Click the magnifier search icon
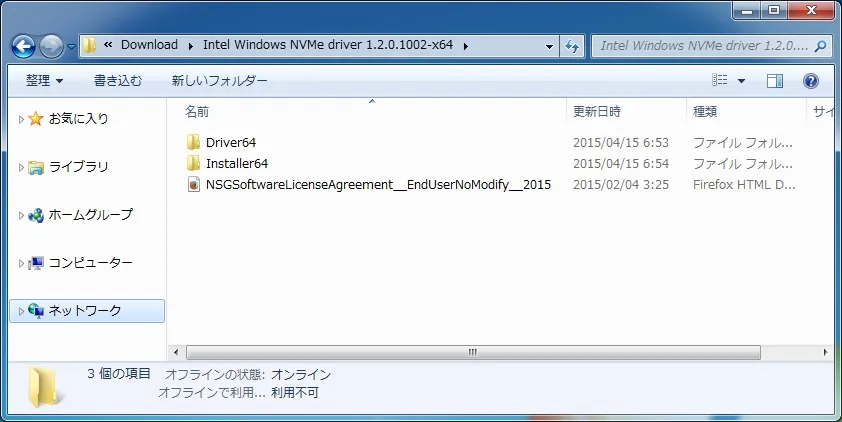842x422 pixels. [x=820, y=46]
